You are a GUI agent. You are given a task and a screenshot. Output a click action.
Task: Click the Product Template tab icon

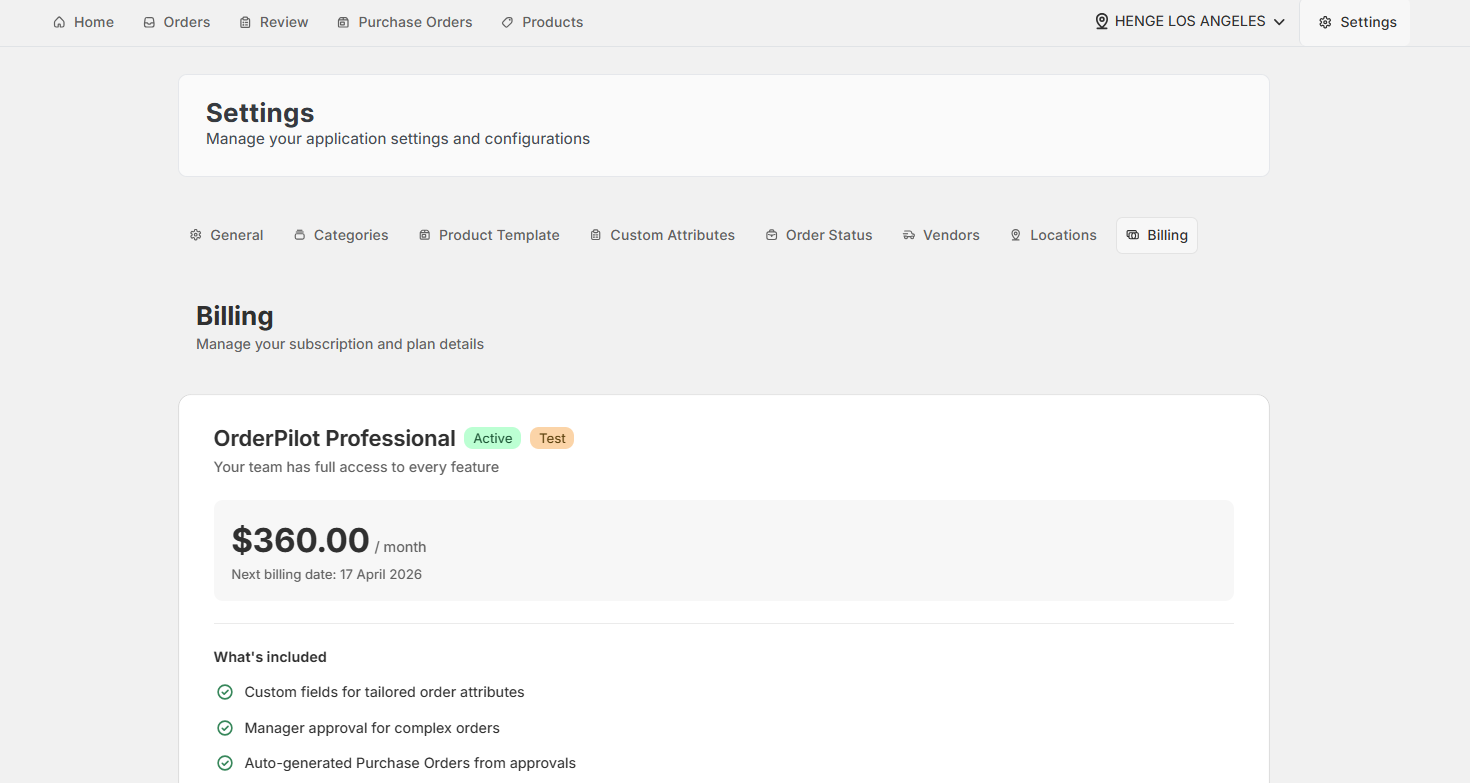tap(424, 235)
